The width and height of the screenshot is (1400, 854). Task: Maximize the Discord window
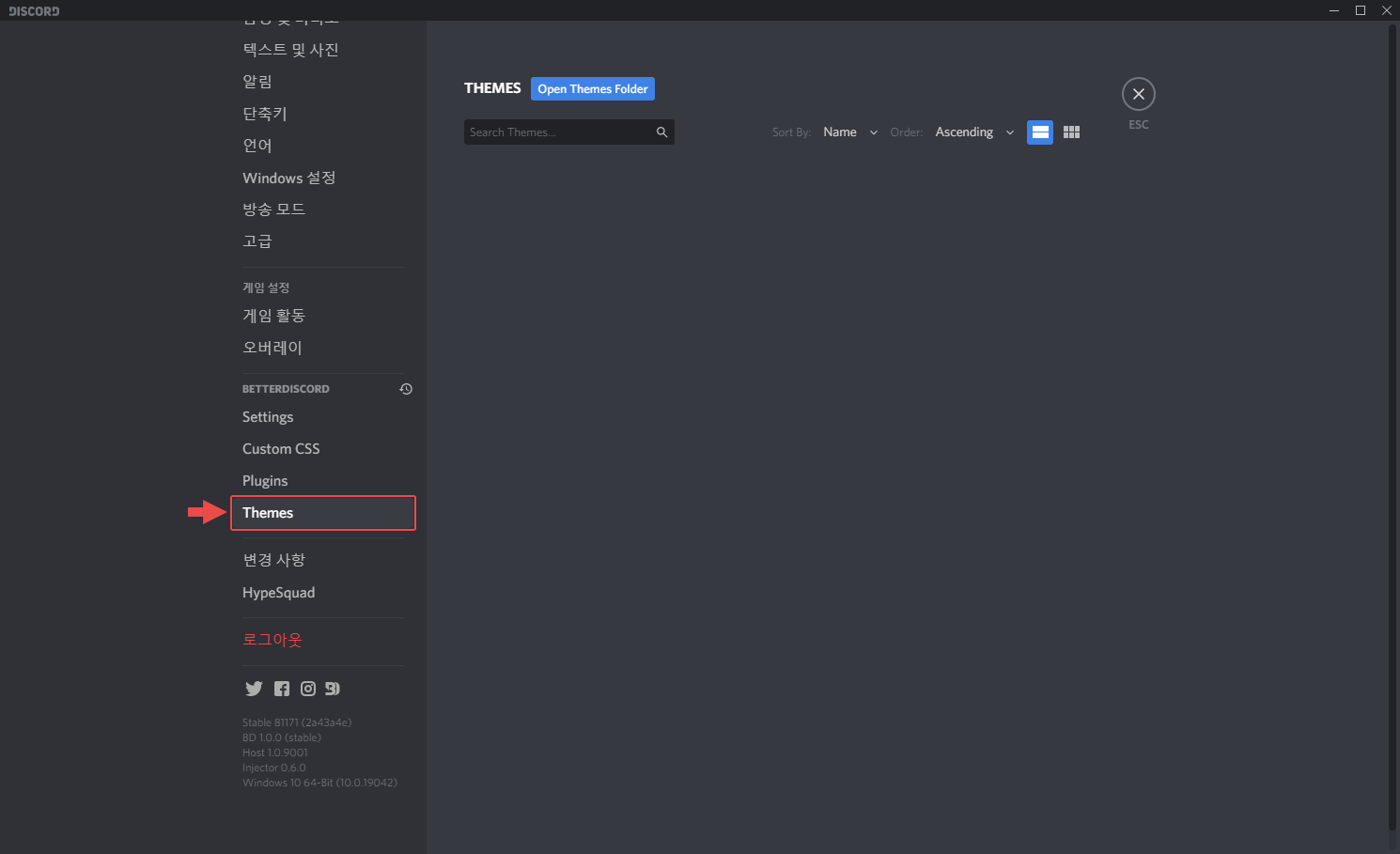1361,10
